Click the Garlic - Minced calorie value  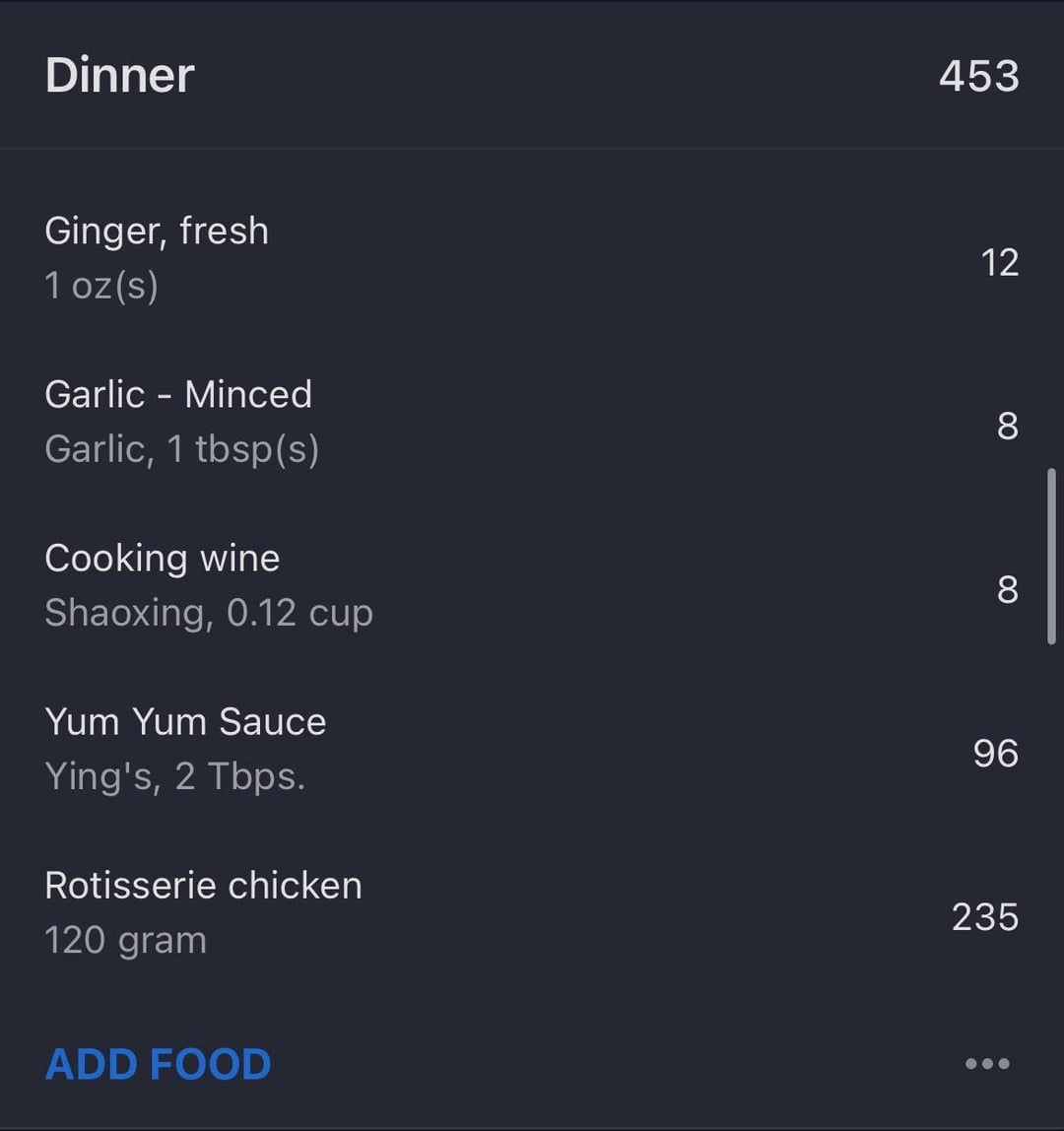[x=1006, y=426]
